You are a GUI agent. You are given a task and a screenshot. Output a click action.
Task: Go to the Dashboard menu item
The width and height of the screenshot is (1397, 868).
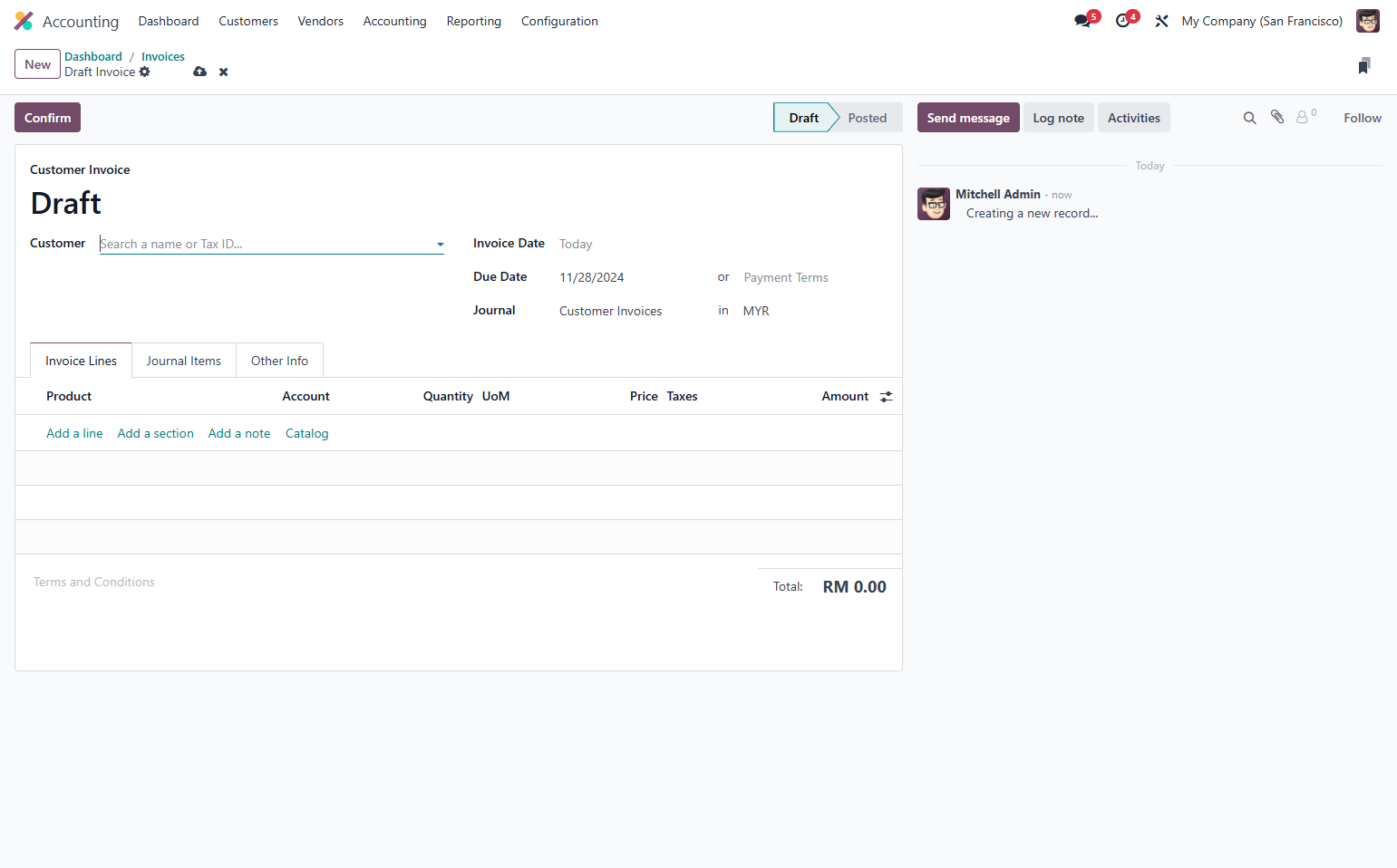169,21
